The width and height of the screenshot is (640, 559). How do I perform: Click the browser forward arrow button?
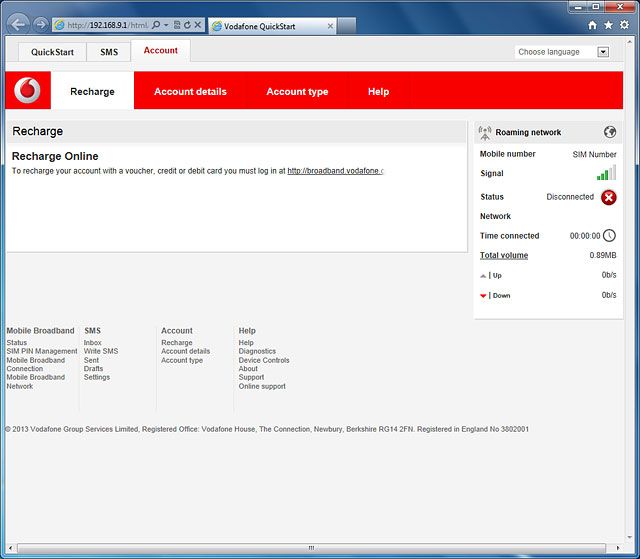[40, 25]
